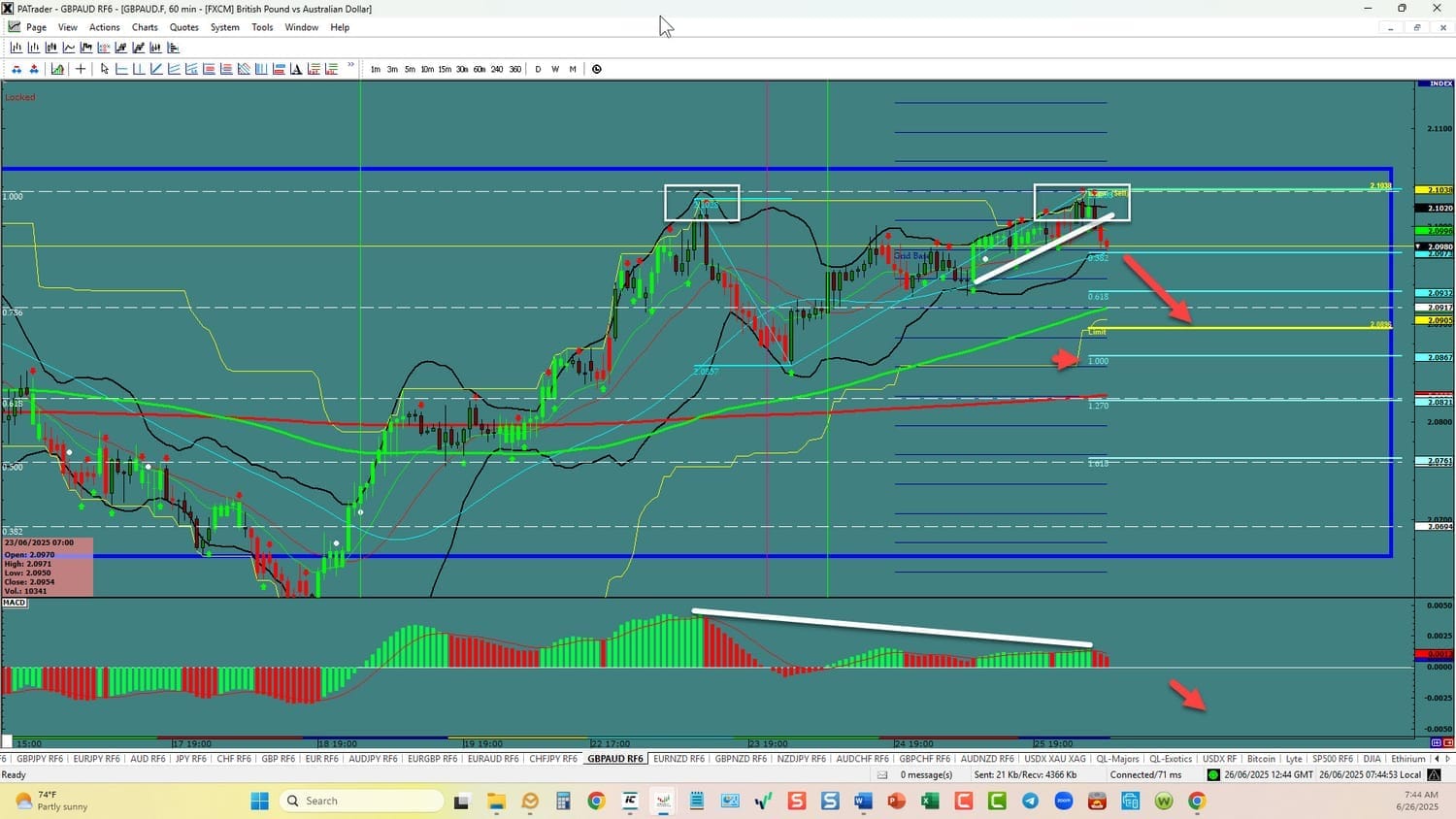Click the chart icon beside Page menu
Viewport: 1456px width, 819px height.
point(15,27)
